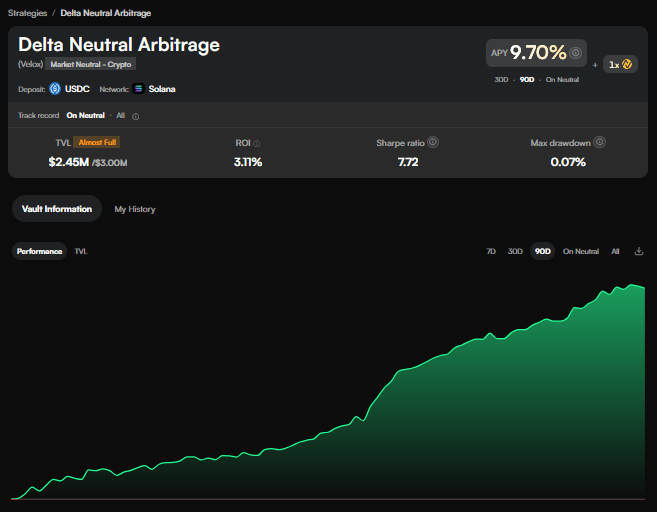Click the APY 9.70% box
The height and width of the screenshot is (512, 657).
536,53
